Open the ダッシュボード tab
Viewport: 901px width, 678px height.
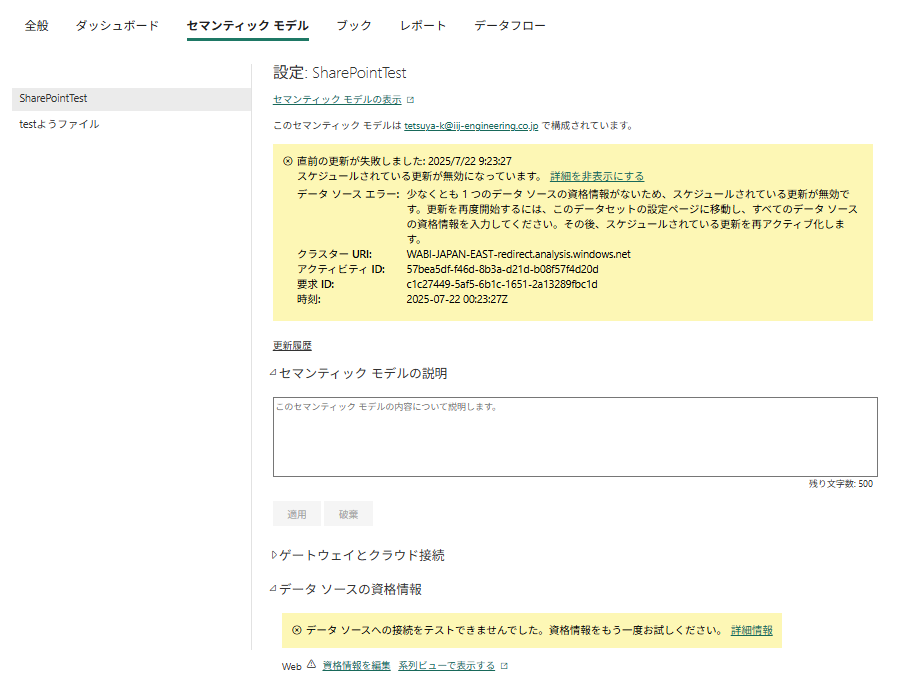[x=117, y=26]
